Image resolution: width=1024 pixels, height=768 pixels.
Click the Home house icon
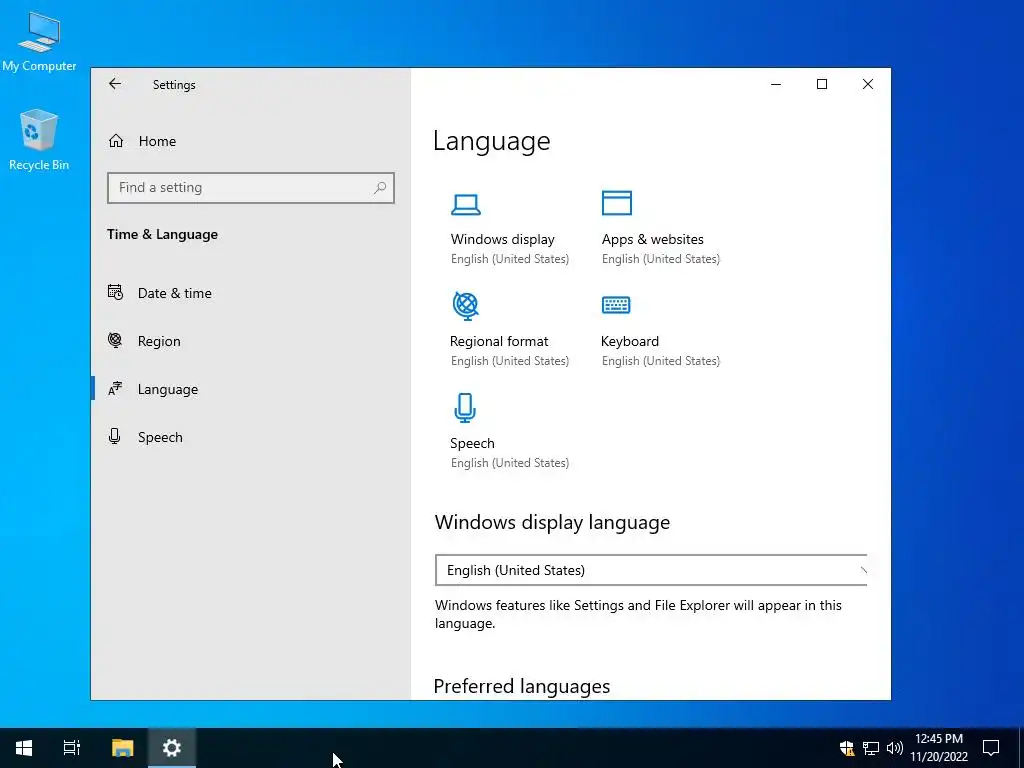coord(116,141)
